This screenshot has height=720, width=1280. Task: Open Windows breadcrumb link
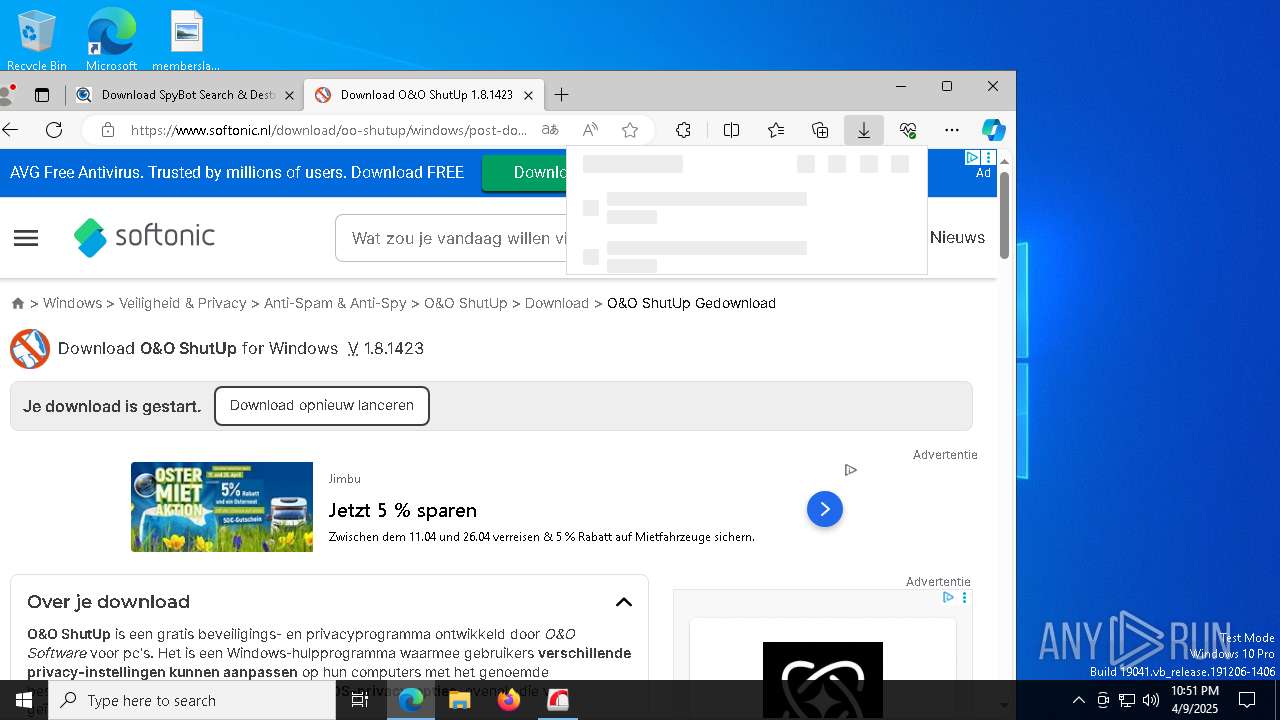pyautogui.click(x=72, y=303)
